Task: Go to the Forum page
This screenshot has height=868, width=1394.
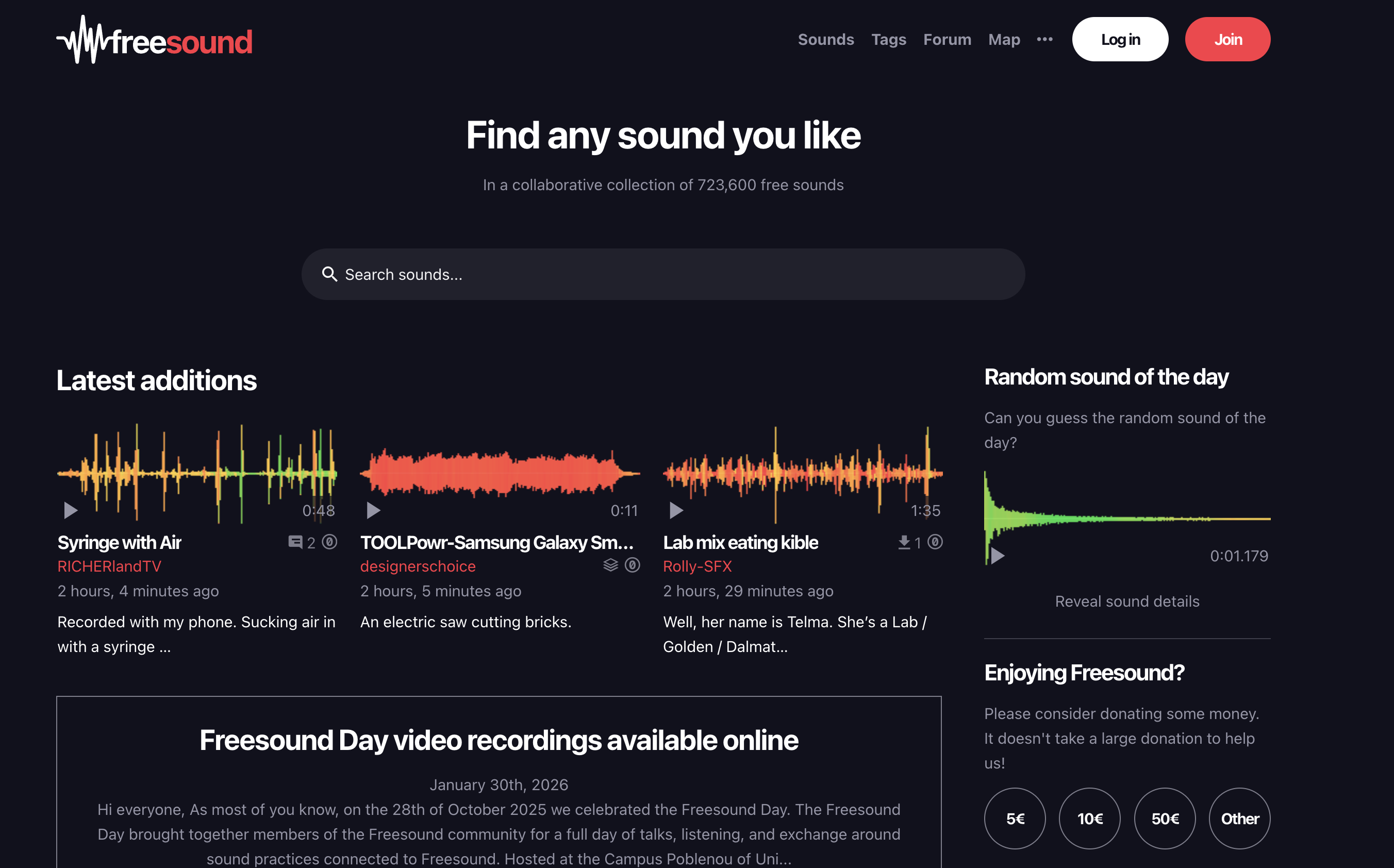Action: click(947, 39)
